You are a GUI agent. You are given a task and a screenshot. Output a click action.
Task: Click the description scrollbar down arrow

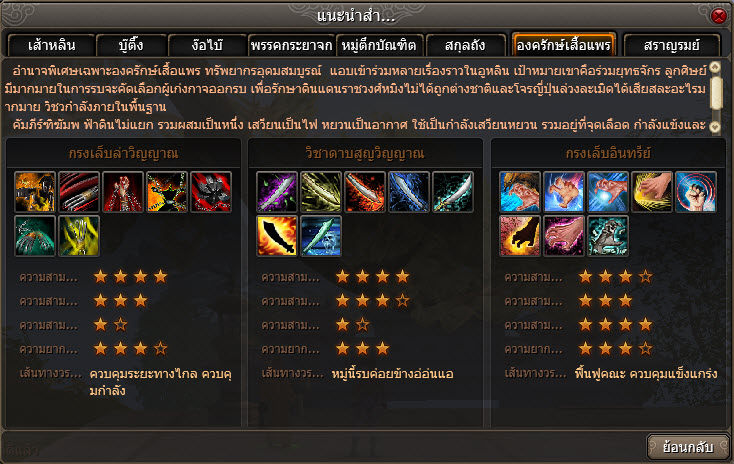[715, 126]
